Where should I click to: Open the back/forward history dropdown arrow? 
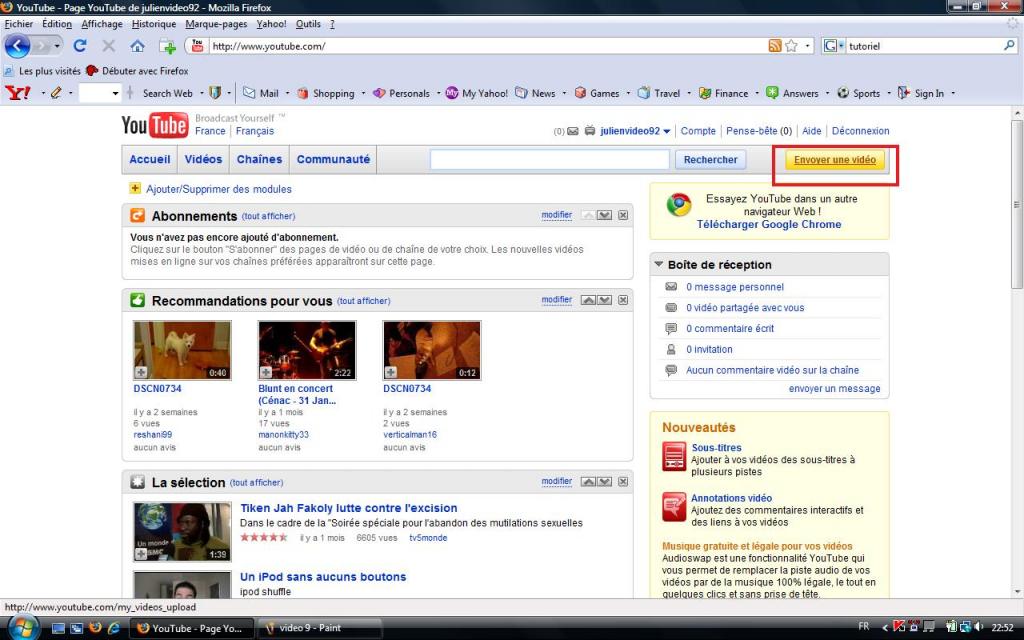click(x=57, y=46)
